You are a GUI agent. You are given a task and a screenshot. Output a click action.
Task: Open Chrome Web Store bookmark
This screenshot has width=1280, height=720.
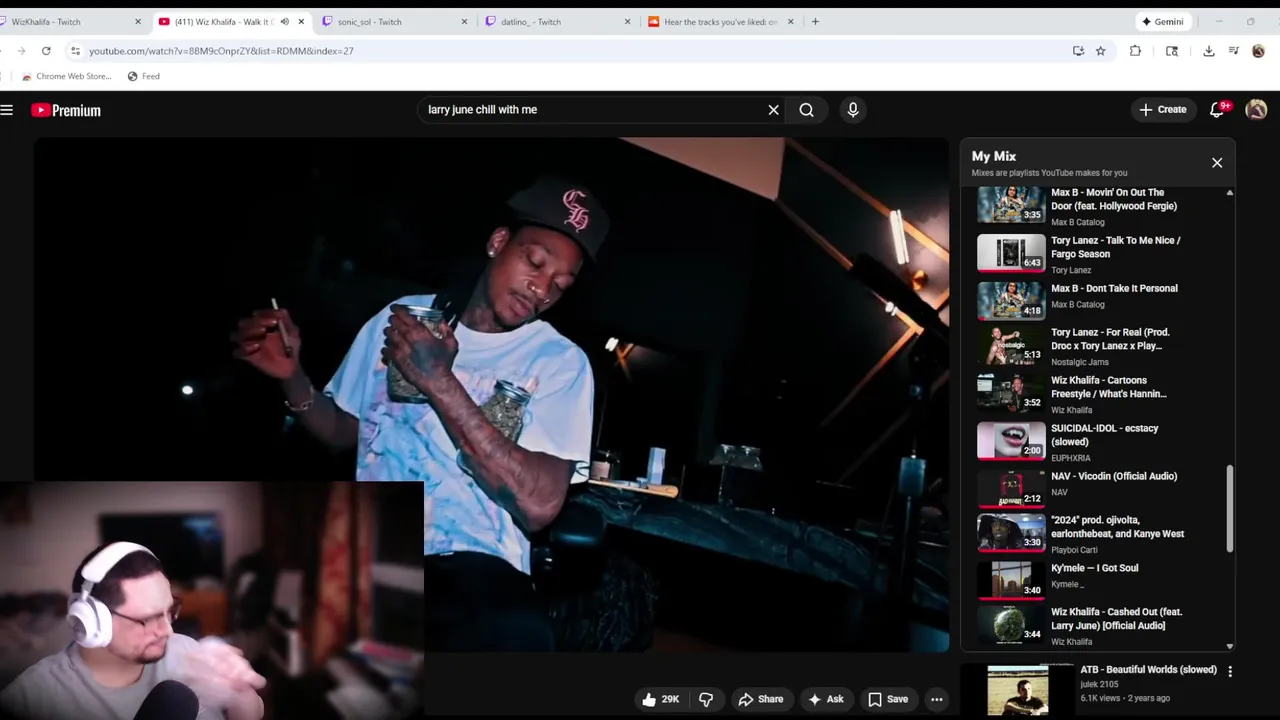[66, 76]
